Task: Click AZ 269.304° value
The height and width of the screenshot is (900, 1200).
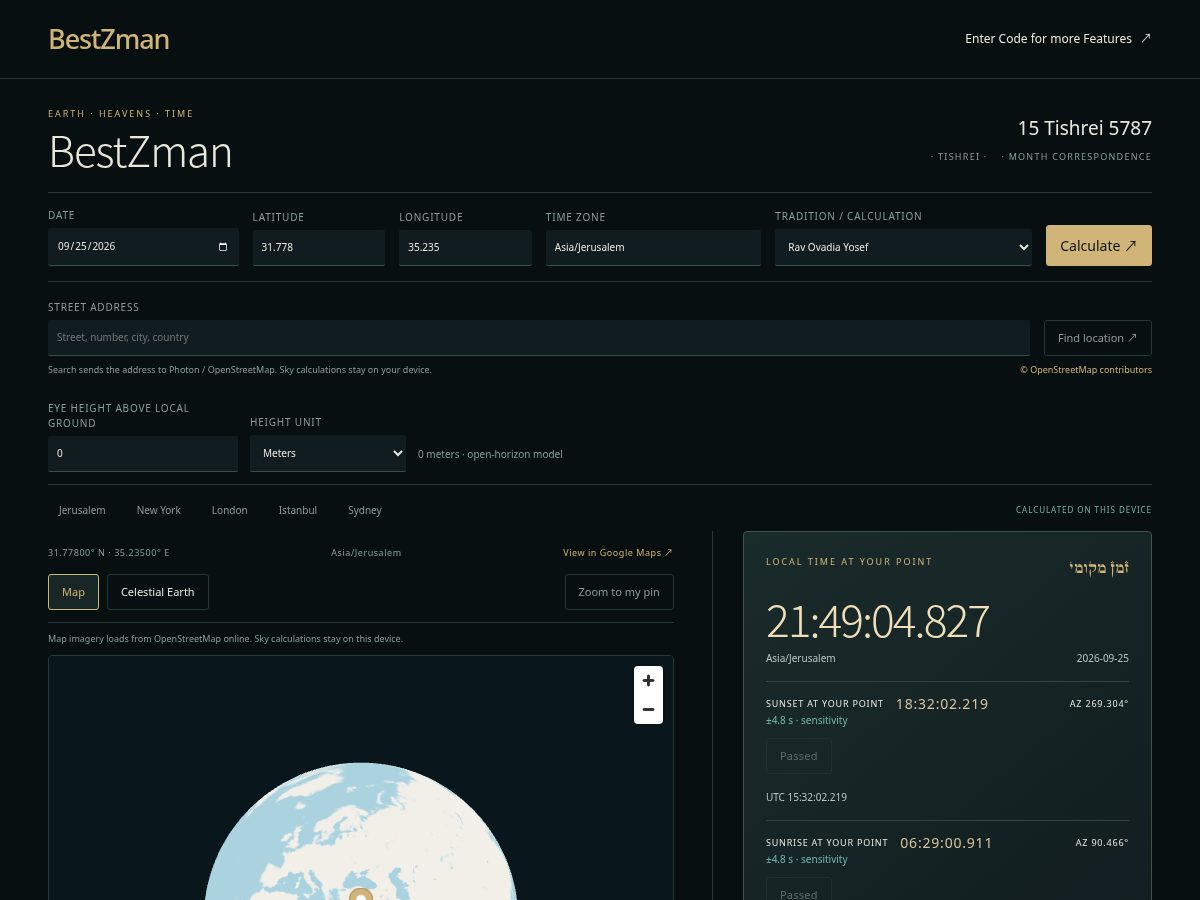Action: pyautogui.click(x=1099, y=704)
